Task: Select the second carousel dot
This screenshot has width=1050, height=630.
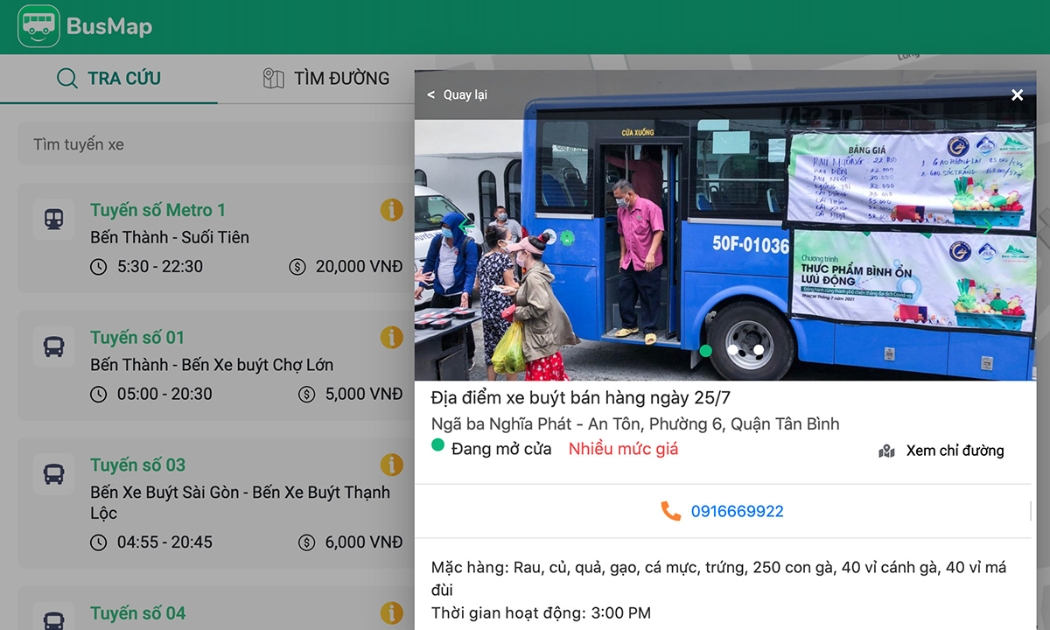Action: pyautogui.click(x=733, y=351)
